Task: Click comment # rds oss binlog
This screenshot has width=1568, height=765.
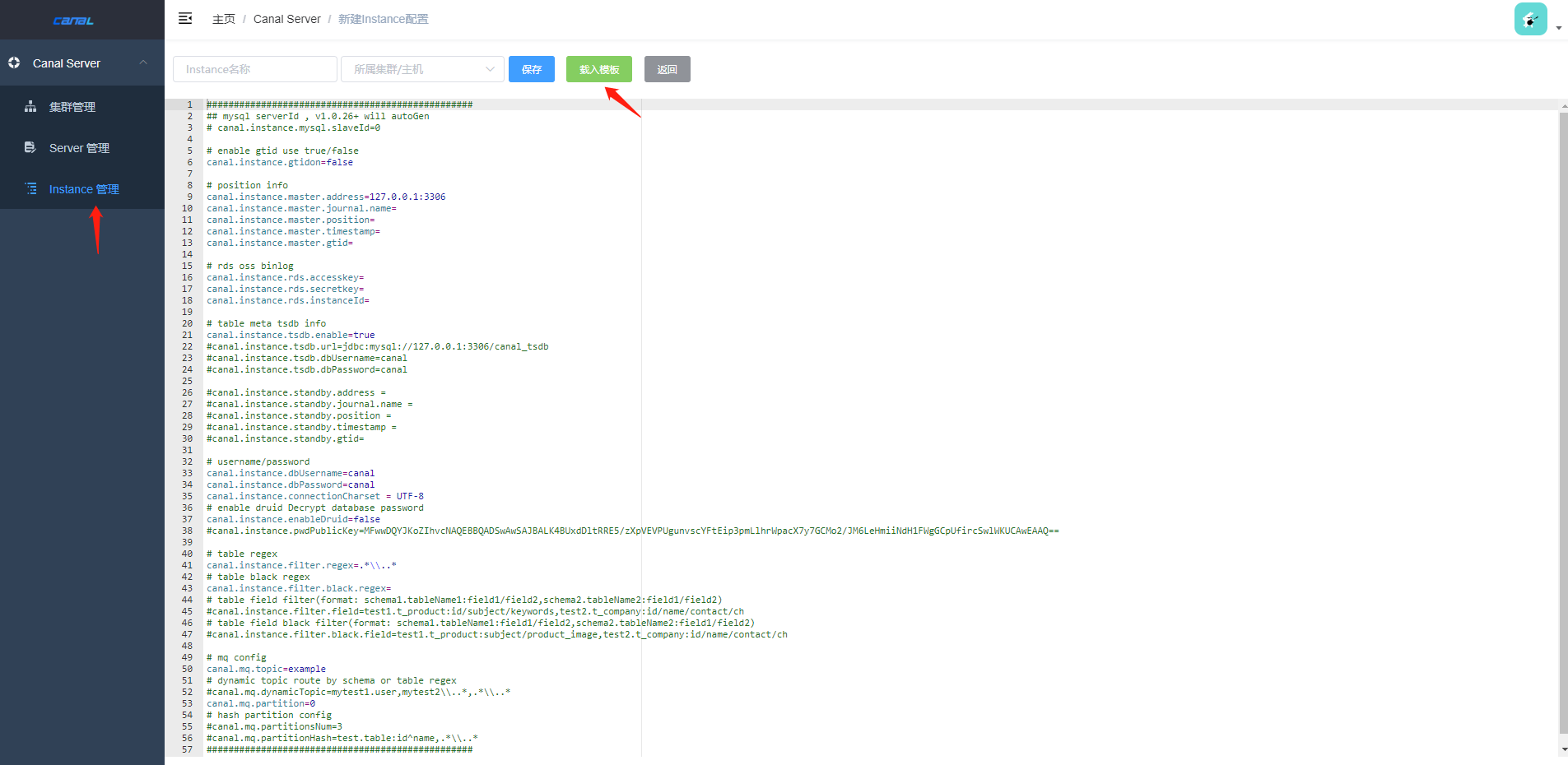Action: point(249,266)
